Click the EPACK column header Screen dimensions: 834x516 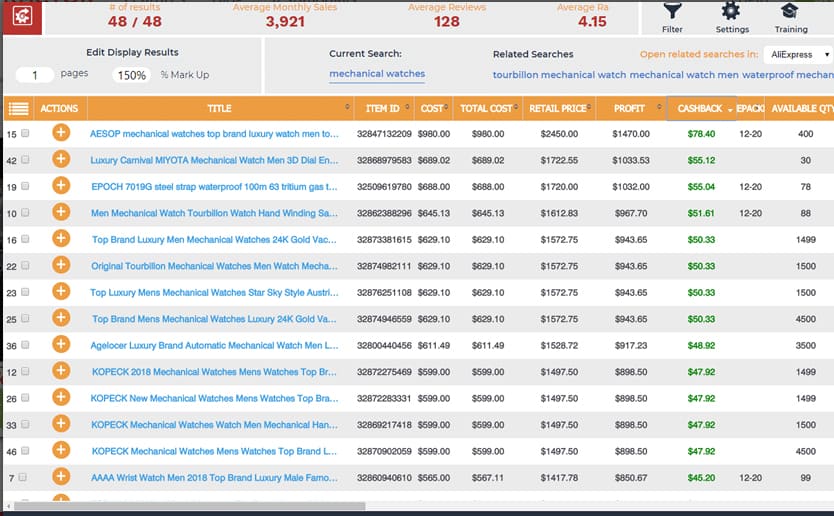(x=750, y=109)
